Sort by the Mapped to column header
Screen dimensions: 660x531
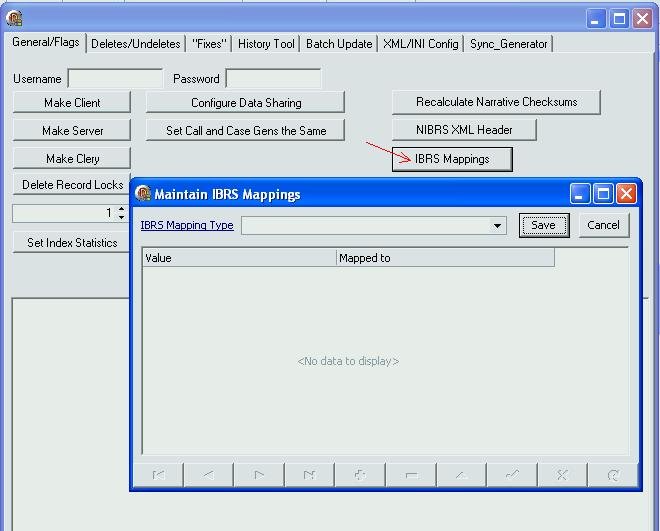[444, 258]
